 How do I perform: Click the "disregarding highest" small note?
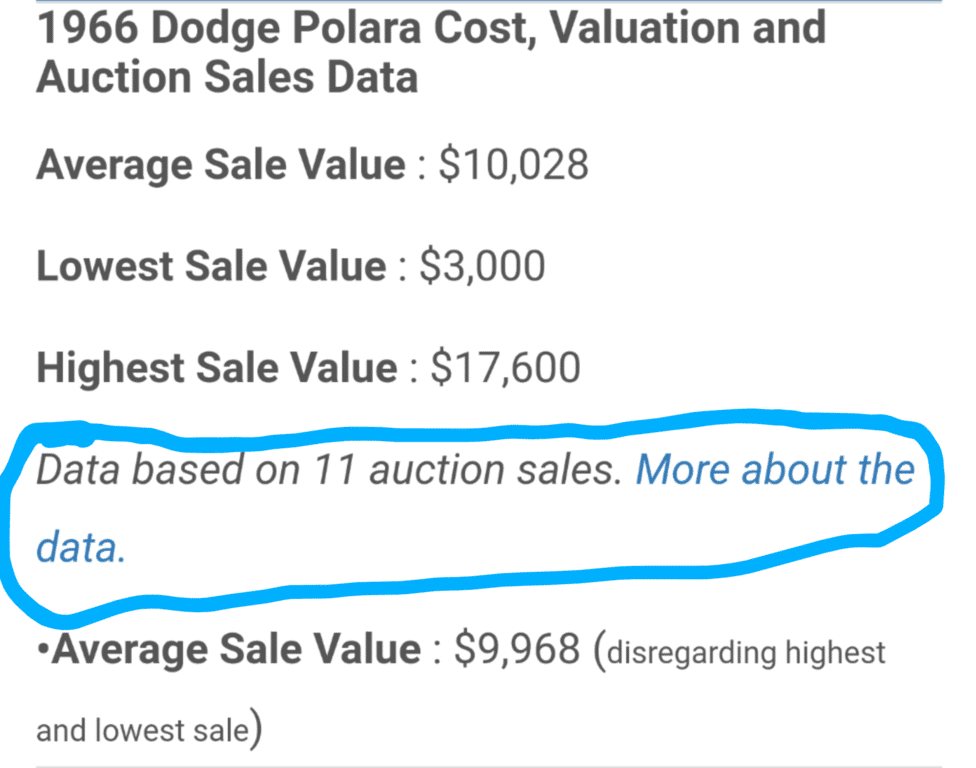pos(747,654)
